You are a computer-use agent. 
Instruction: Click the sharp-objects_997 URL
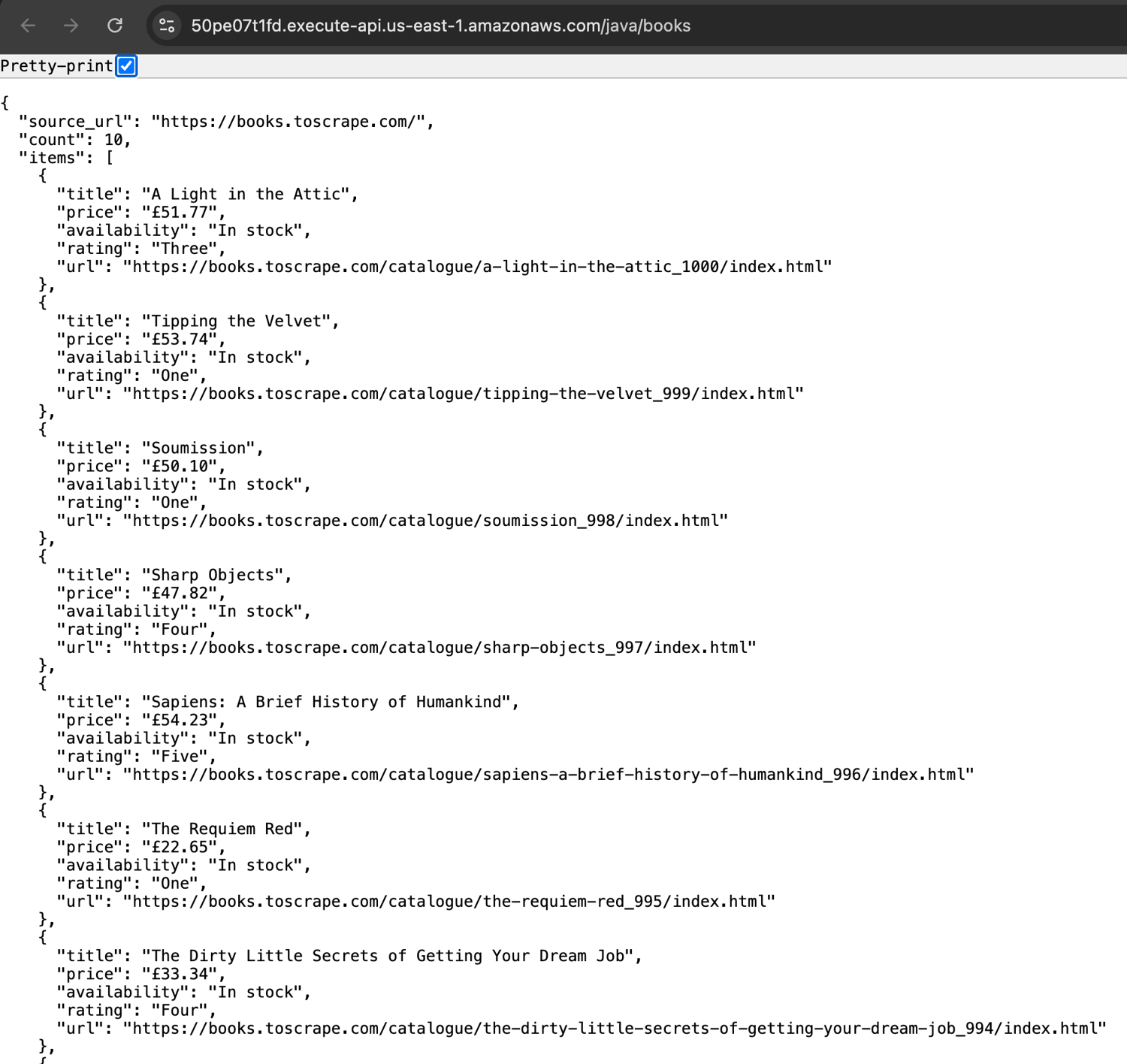point(440,648)
